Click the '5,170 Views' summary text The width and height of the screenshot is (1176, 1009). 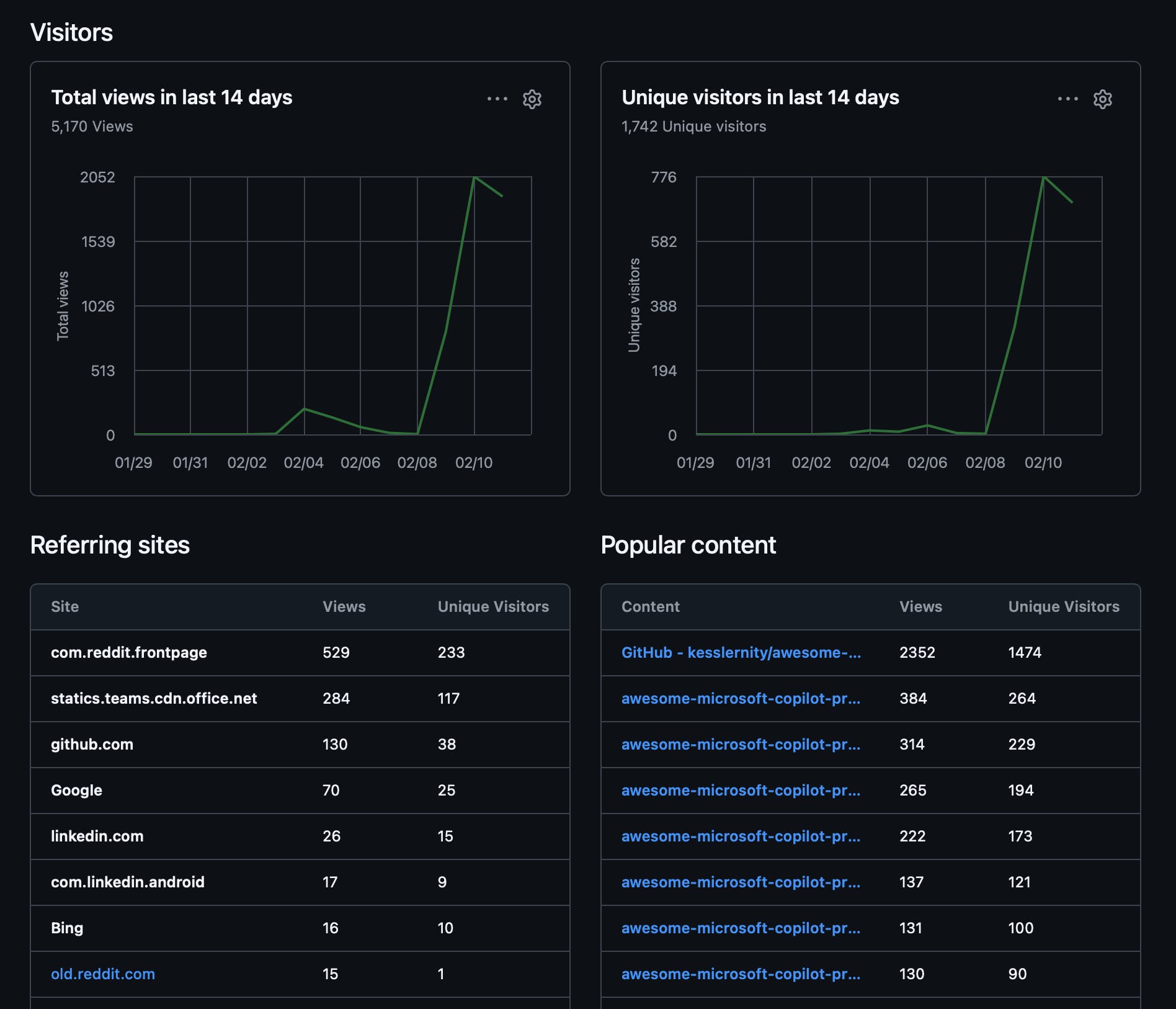(92, 126)
